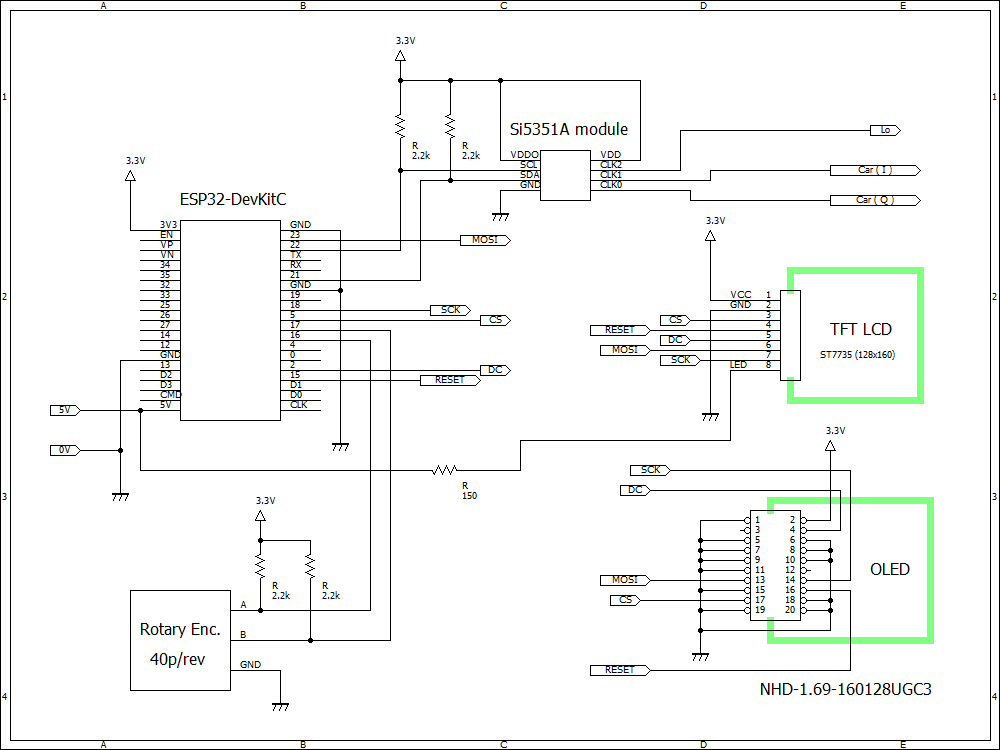This screenshot has width=1000, height=750.
Task: Open the Lo output net flag
Action: 884,130
